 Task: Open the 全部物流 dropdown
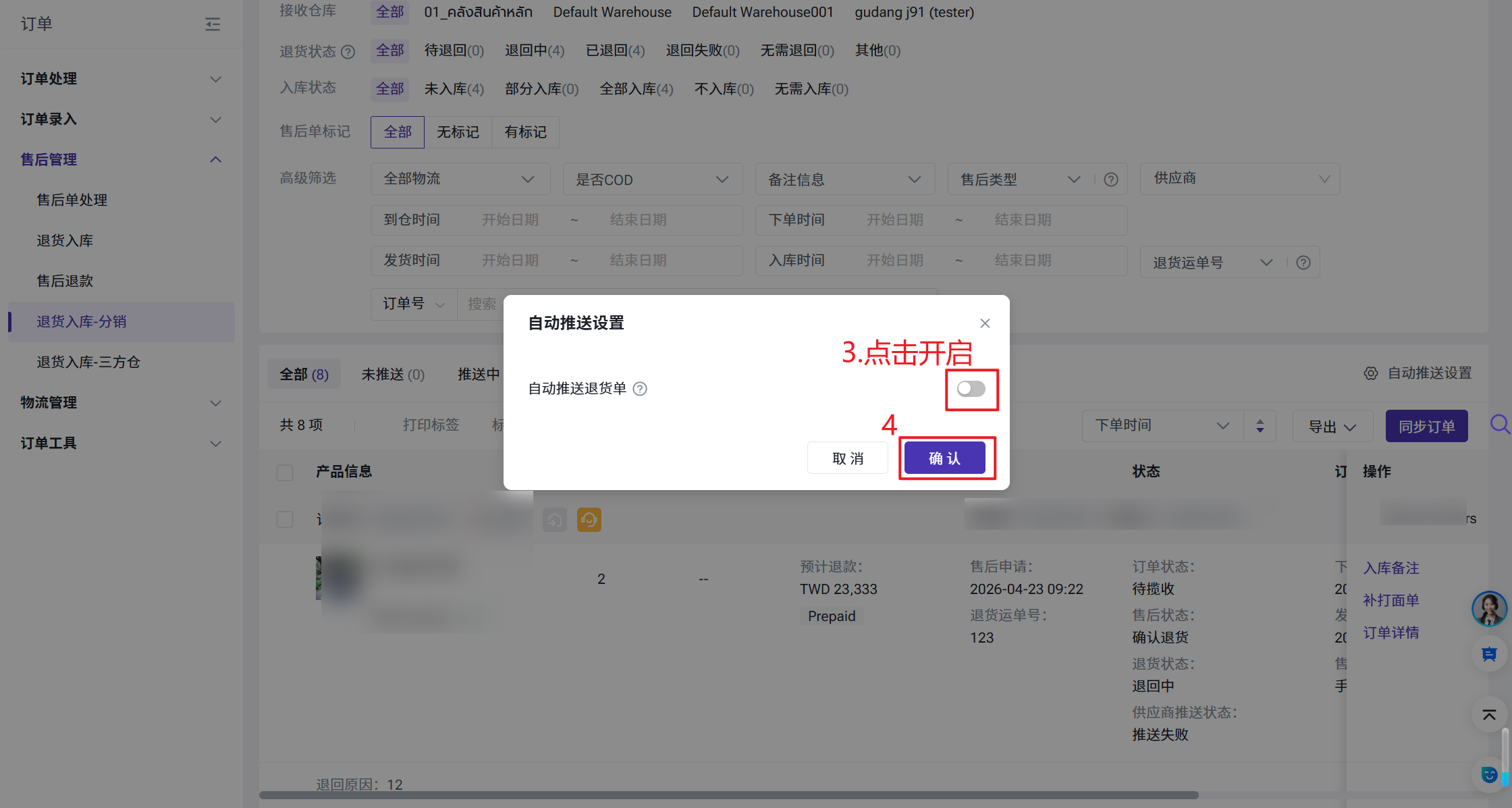(460, 179)
